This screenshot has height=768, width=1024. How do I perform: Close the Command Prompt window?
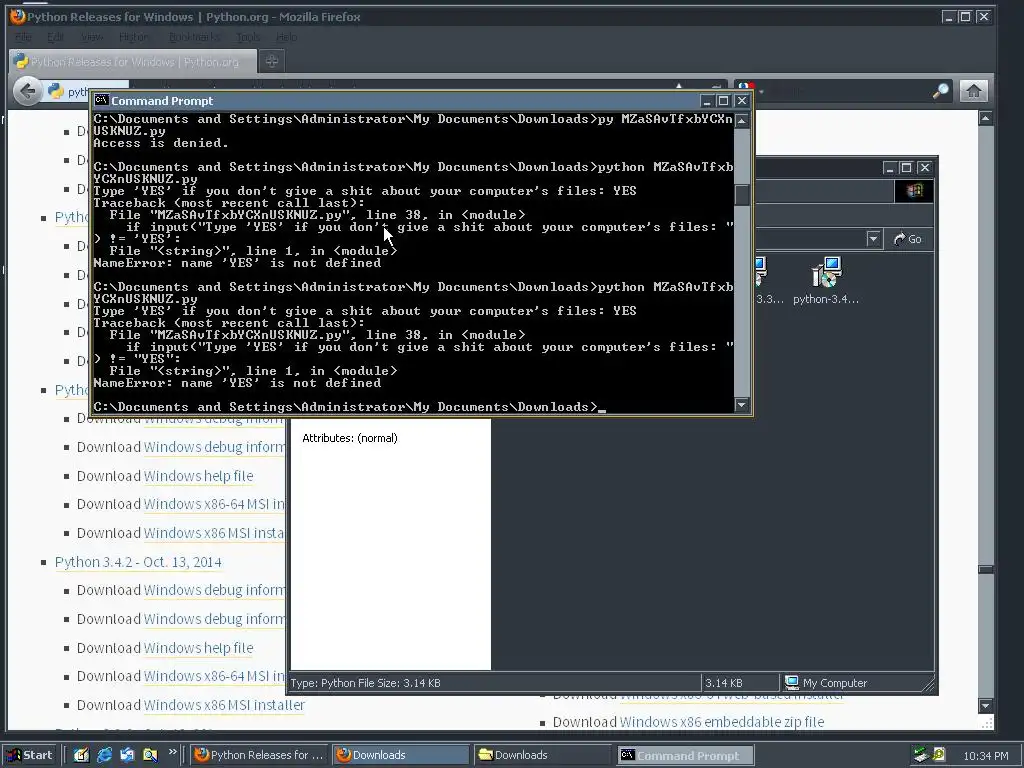pos(741,101)
